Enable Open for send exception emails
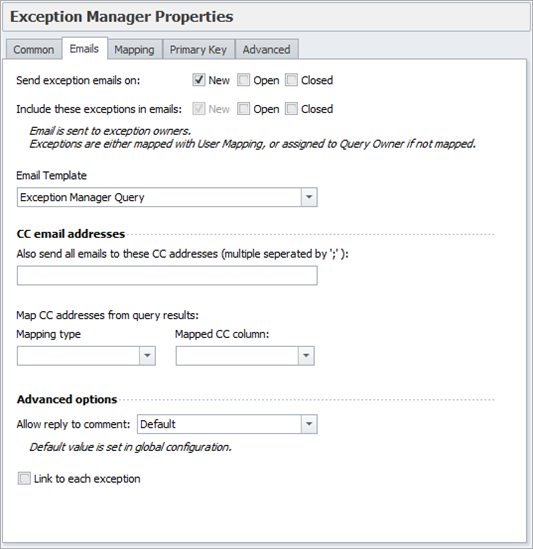The height and width of the screenshot is (549, 533). click(x=243, y=80)
